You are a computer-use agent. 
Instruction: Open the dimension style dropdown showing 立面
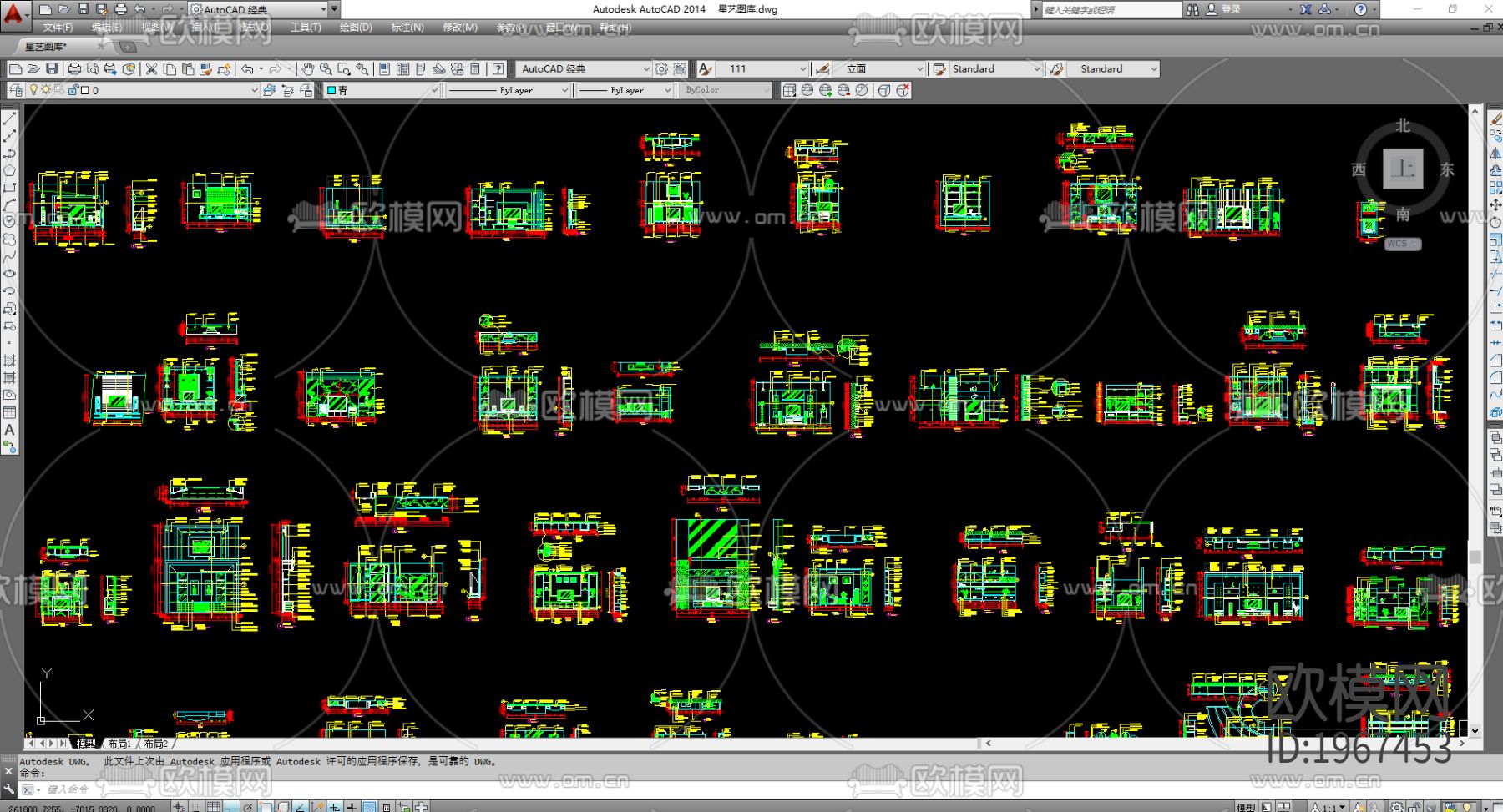pyautogui.click(x=879, y=68)
